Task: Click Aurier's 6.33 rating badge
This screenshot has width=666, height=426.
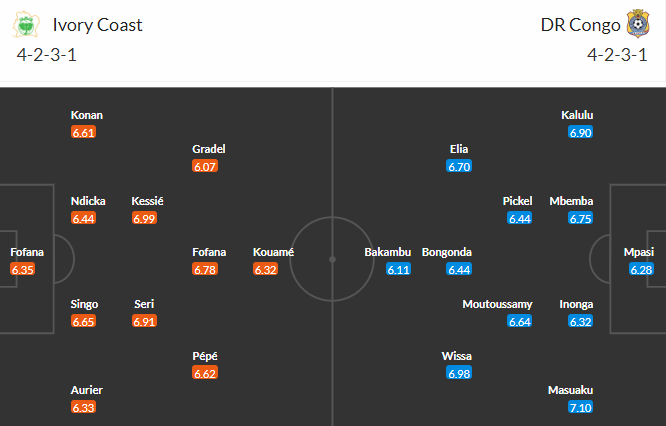Action: pyautogui.click(x=85, y=407)
